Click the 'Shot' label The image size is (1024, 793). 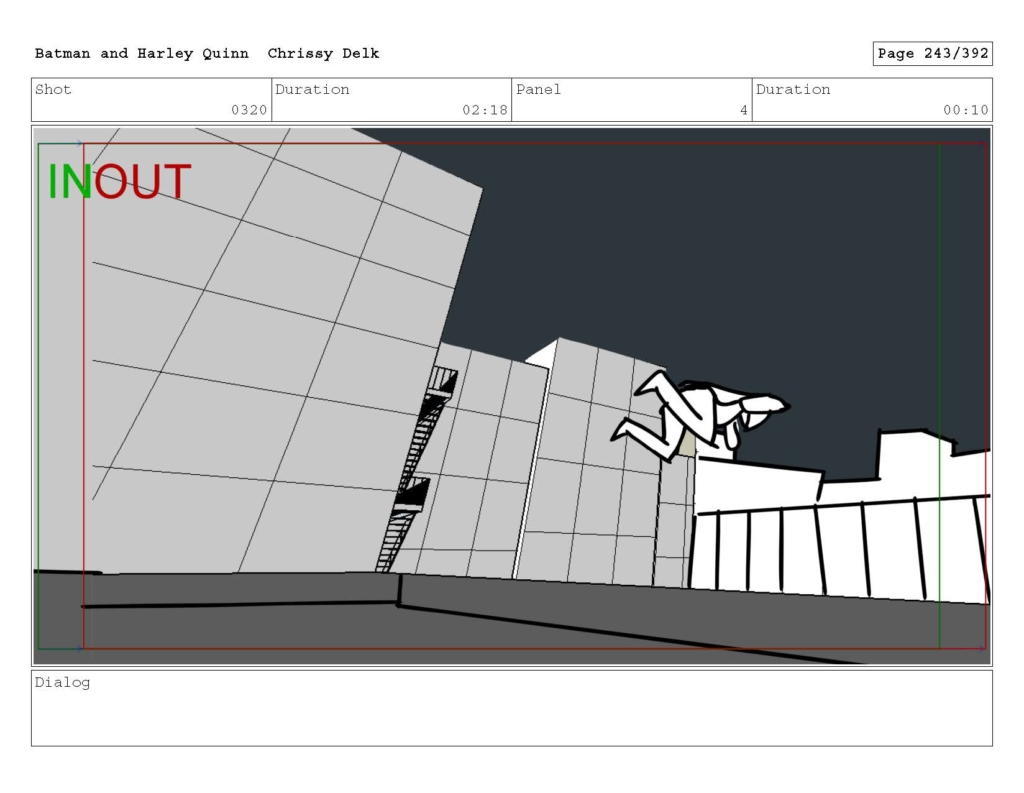coord(53,89)
